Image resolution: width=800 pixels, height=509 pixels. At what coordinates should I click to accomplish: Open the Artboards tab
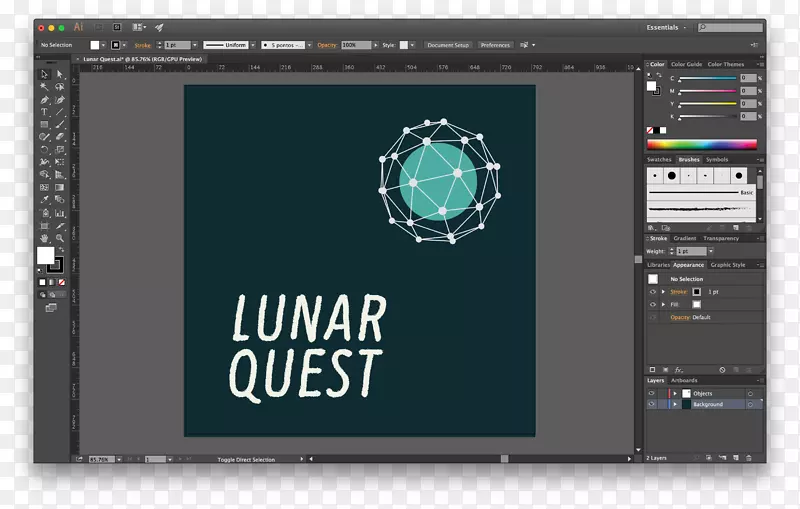coord(684,380)
